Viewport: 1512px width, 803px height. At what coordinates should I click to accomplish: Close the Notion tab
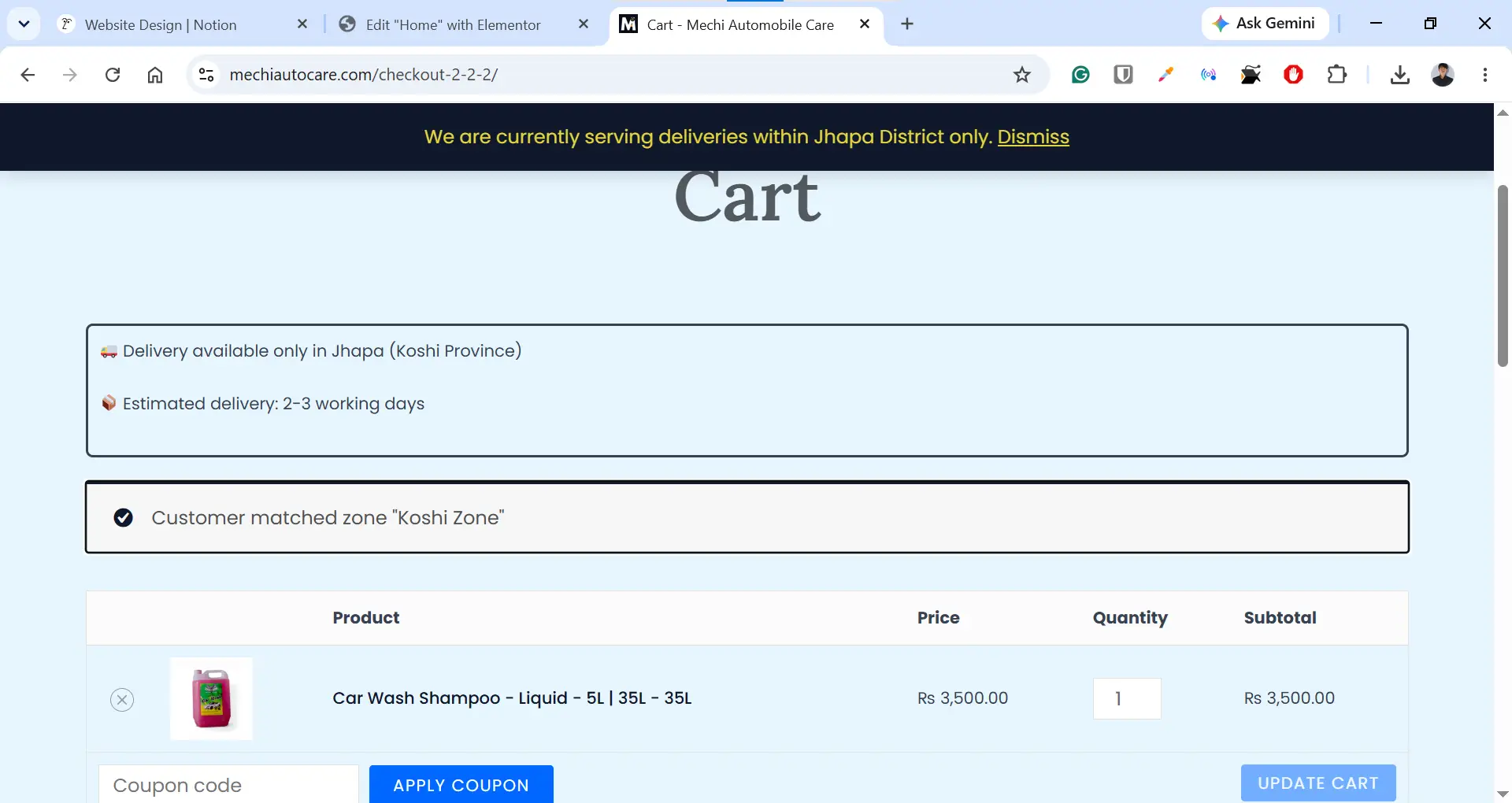pyautogui.click(x=302, y=24)
